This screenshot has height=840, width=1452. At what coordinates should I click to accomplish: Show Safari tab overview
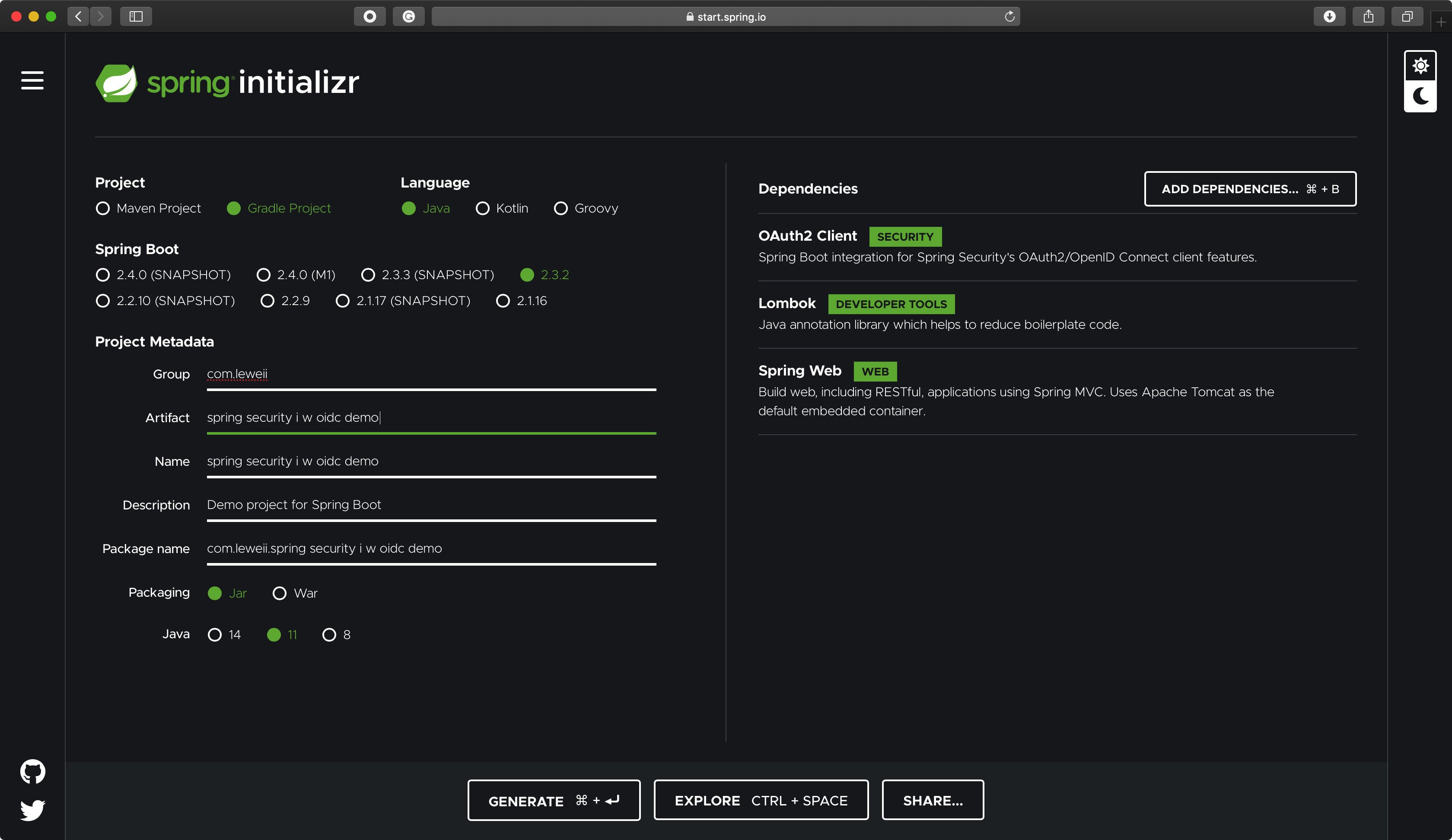point(1407,16)
